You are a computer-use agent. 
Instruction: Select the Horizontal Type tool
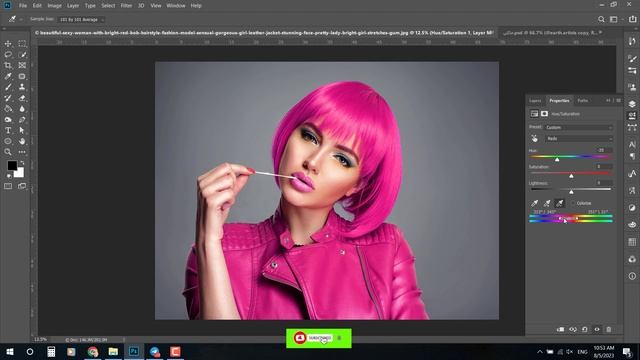[8, 130]
